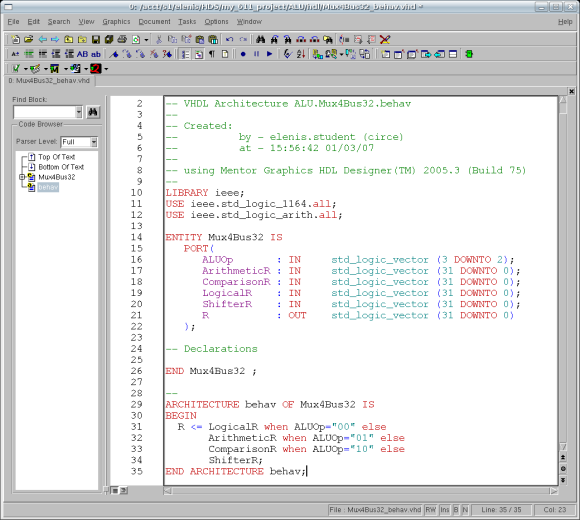Click the red X with pencil icon
580x520 pixels.
coord(385,39)
